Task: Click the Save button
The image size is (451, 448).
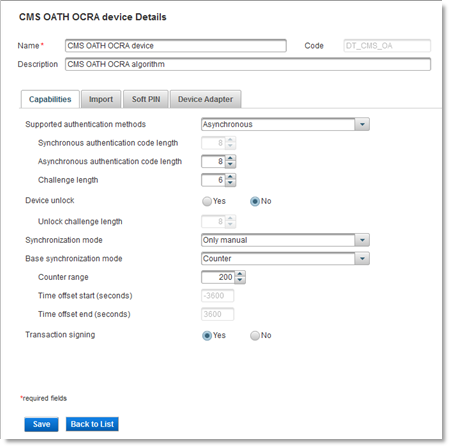Action: [41, 424]
